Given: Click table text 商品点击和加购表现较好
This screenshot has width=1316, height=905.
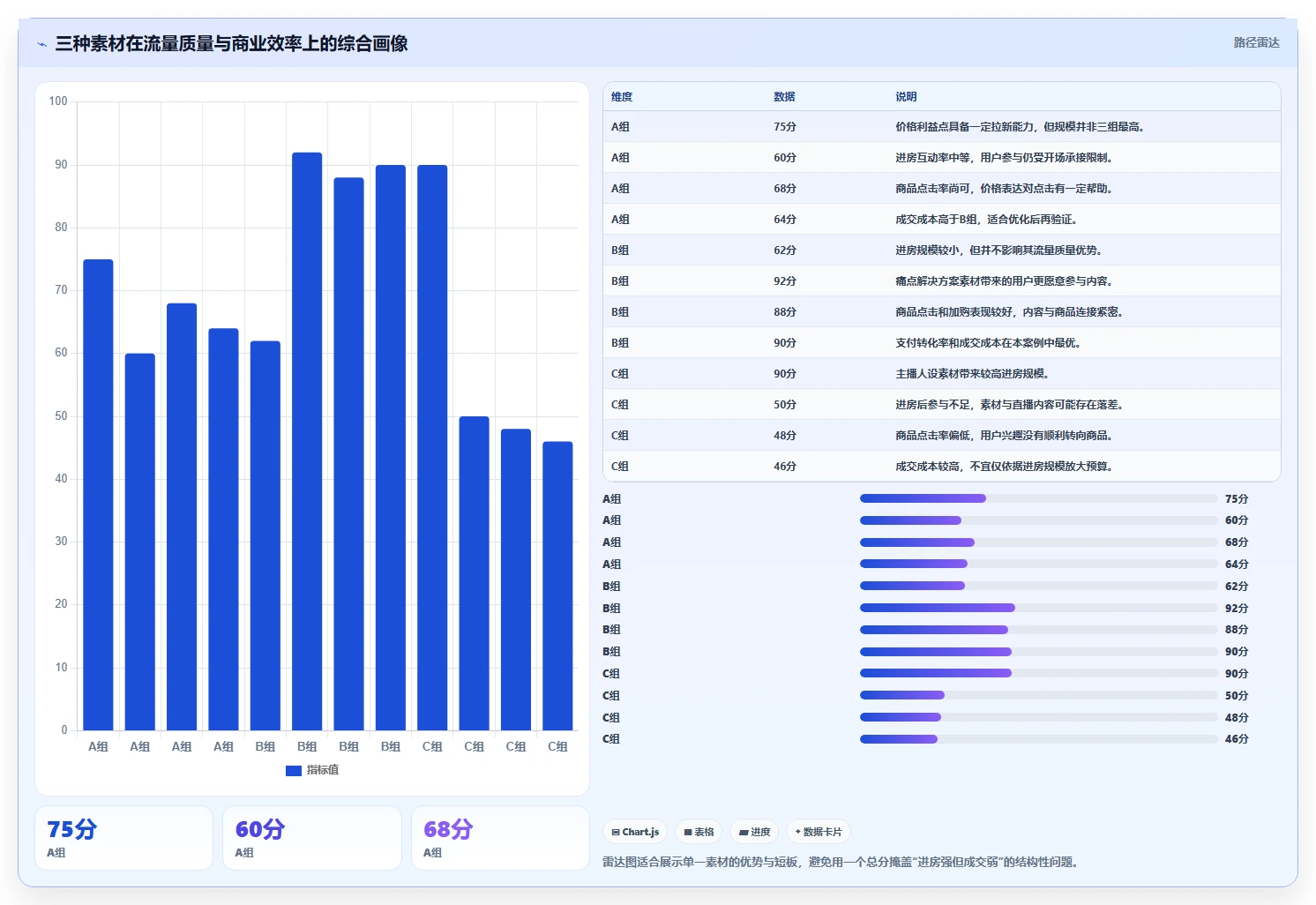Looking at the screenshot, I should point(953,312).
